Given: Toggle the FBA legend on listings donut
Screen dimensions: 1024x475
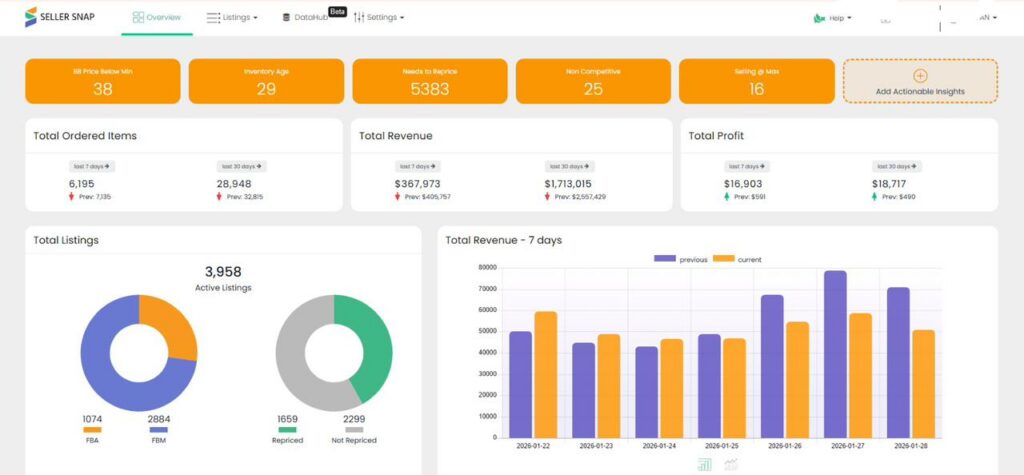Looking at the screenshot, I should [x=91, y=430].
